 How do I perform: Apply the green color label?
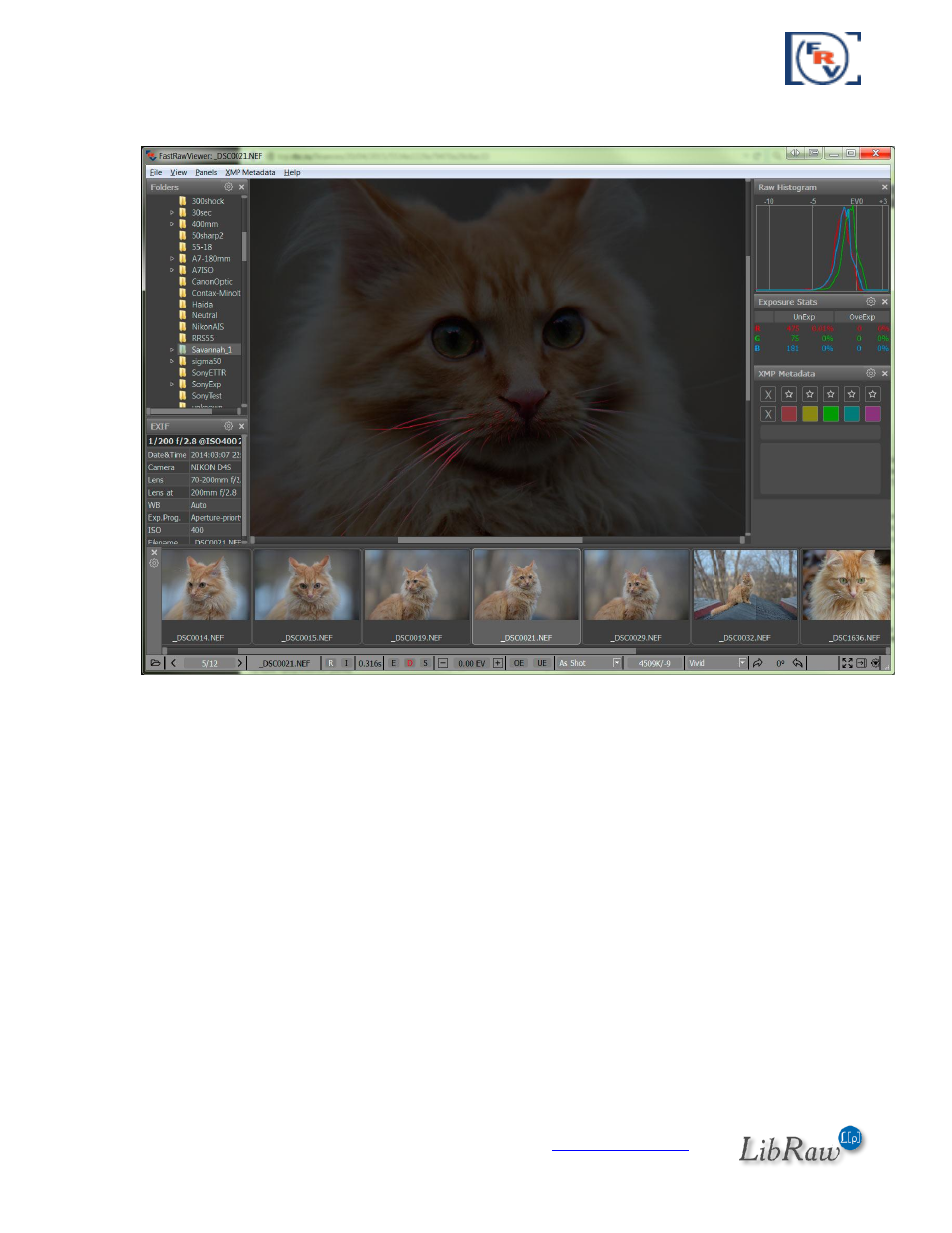coord(831,414)
